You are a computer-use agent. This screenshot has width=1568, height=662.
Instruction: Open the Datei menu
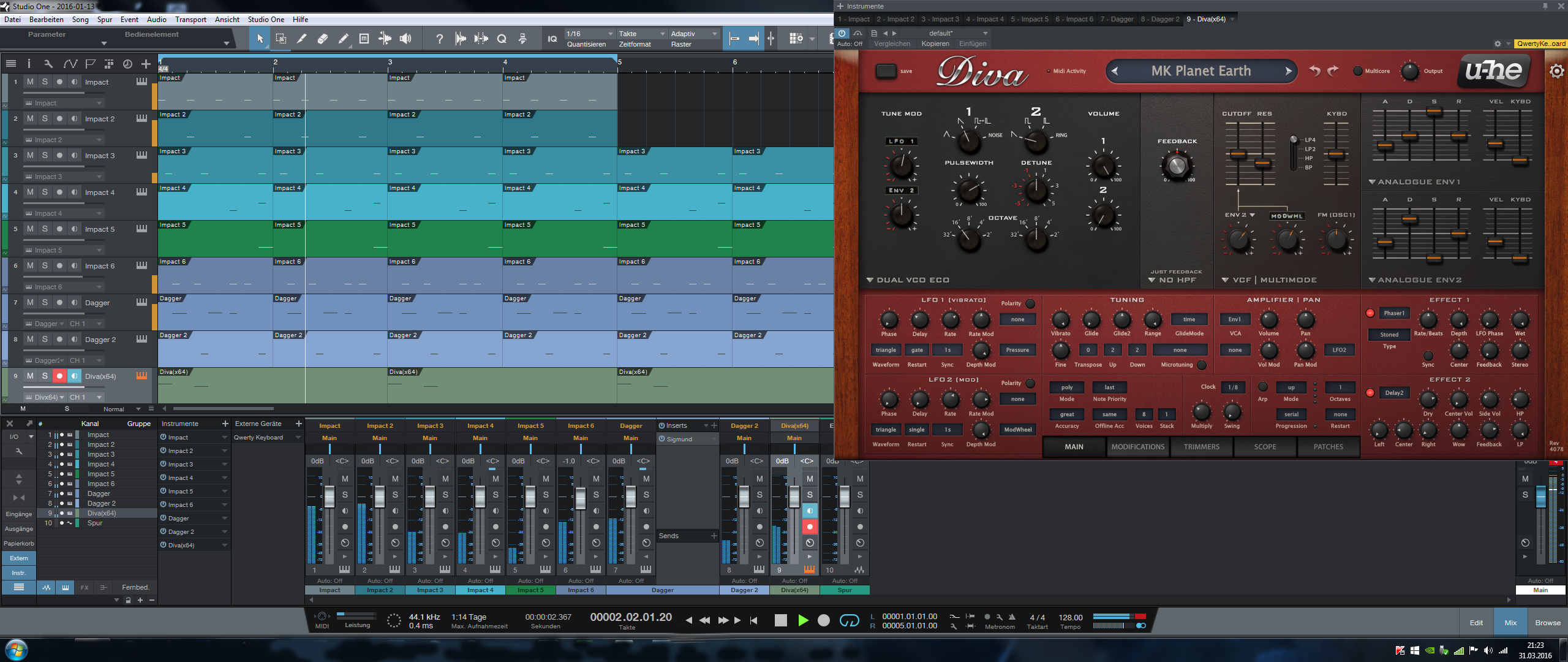coord(12,20)
